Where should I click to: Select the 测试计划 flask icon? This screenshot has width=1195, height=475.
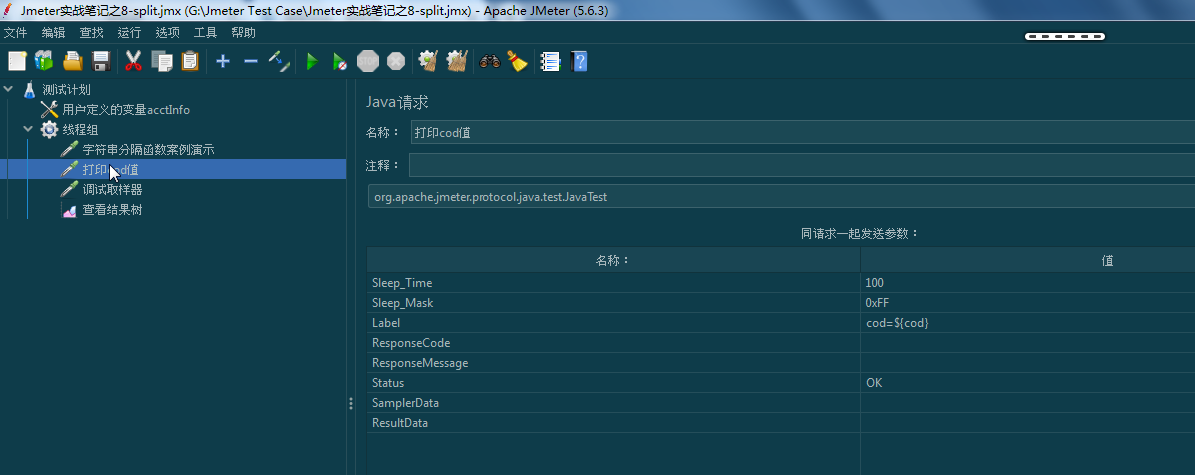(30, 89)
